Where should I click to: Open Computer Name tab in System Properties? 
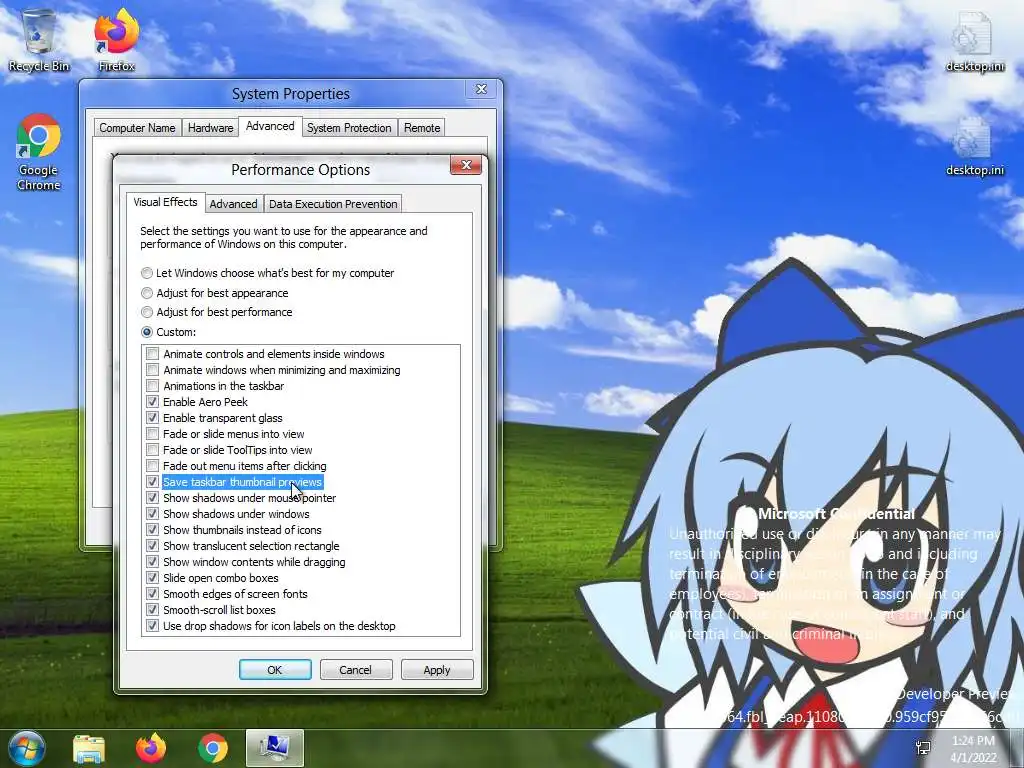pos(137,128)
